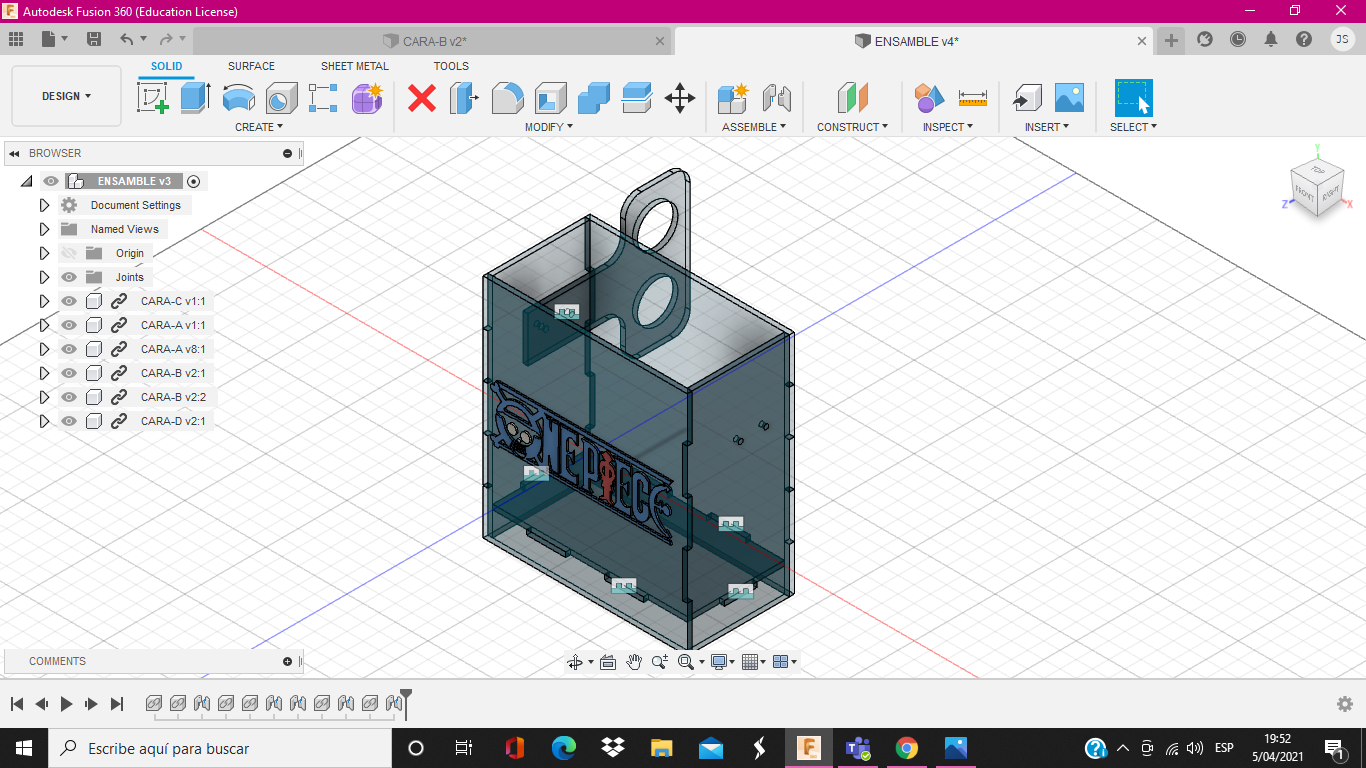Switch to the CARA-B v2* document tab
1366x768 pixels.
coord(433,41)
